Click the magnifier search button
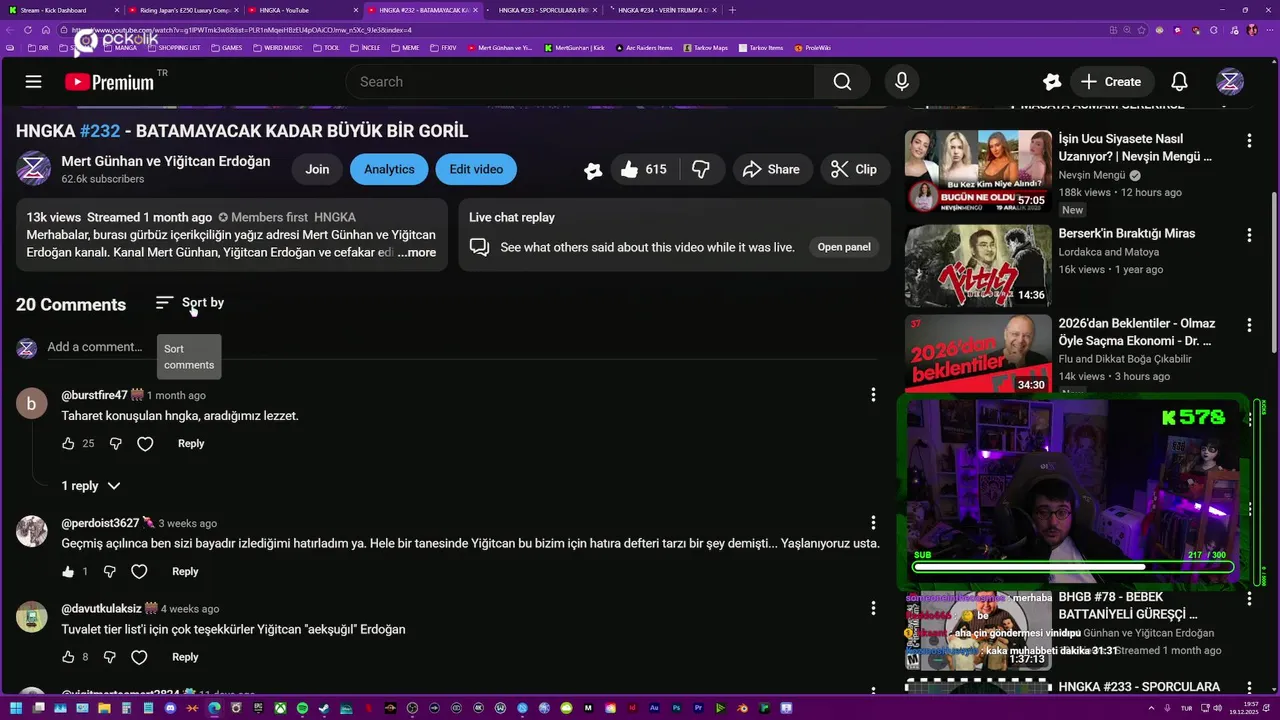1280x720 pixels. click(x=842, y=82)
